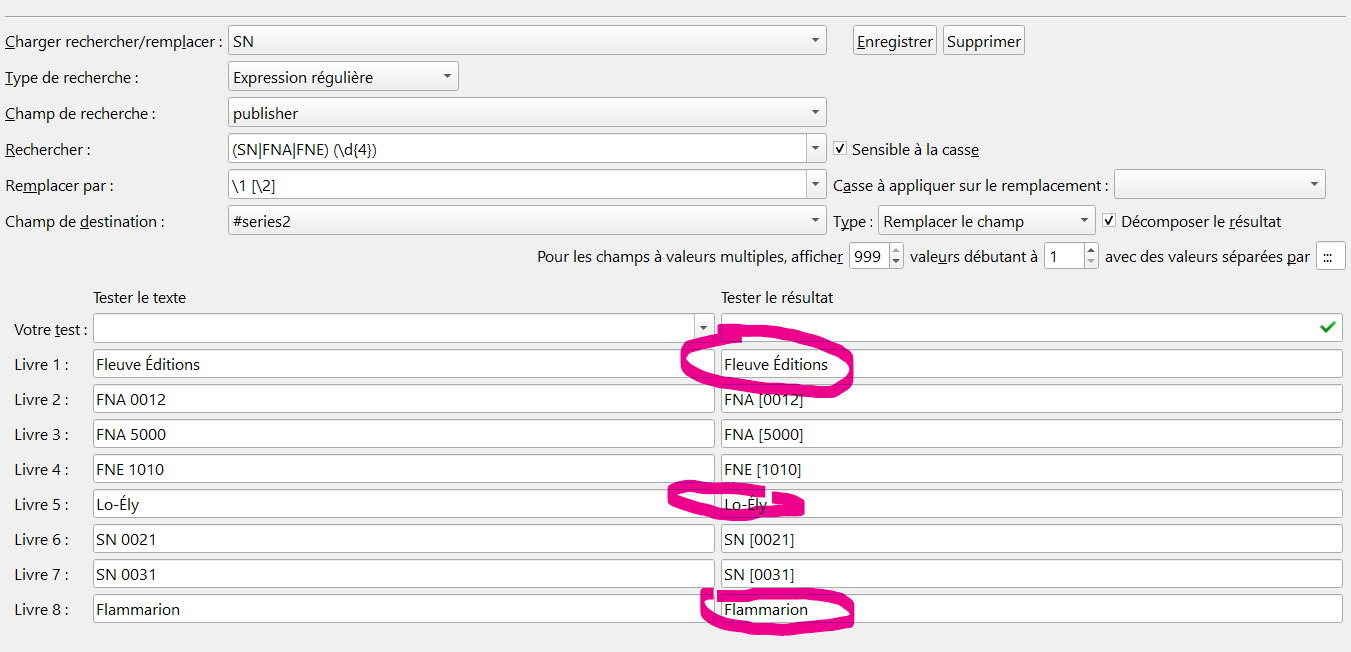Expand the Remplacer par history arrow
This screenshot has height=652, width=1351.
817,185
